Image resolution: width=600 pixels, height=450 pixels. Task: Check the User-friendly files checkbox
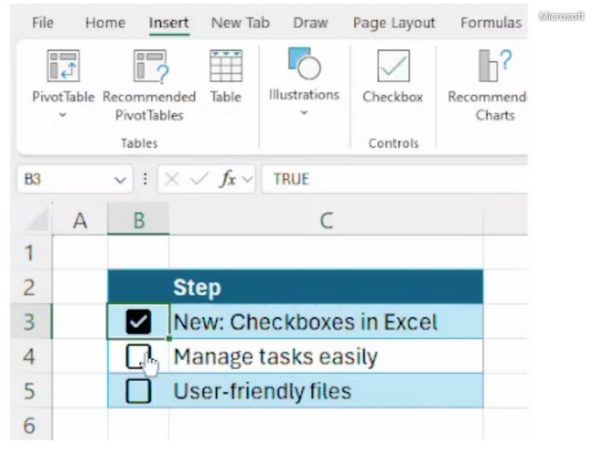pyautogui.click(x=138, y=391)
